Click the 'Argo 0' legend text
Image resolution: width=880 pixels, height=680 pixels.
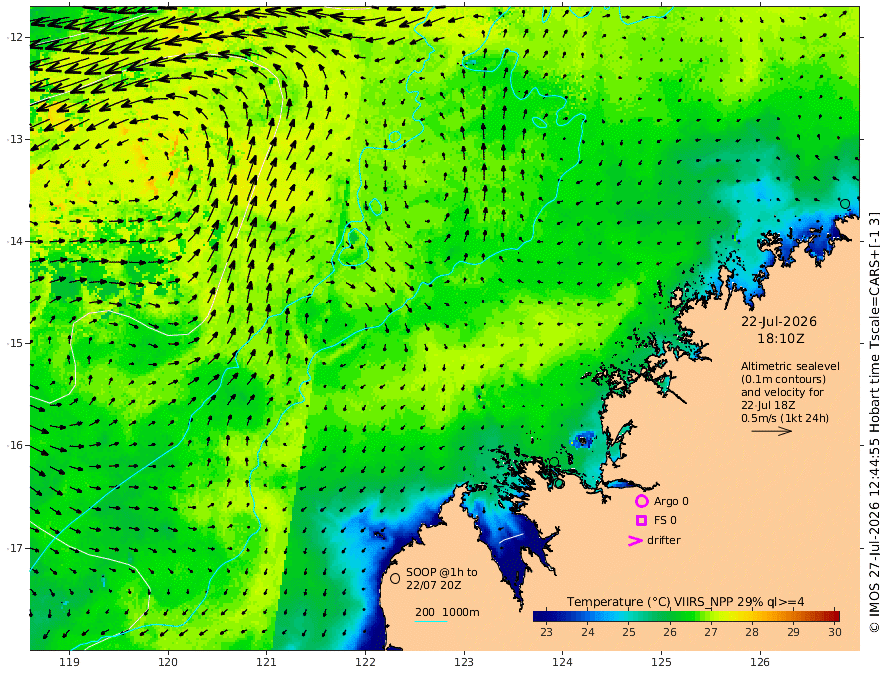(x=671, y=501)
